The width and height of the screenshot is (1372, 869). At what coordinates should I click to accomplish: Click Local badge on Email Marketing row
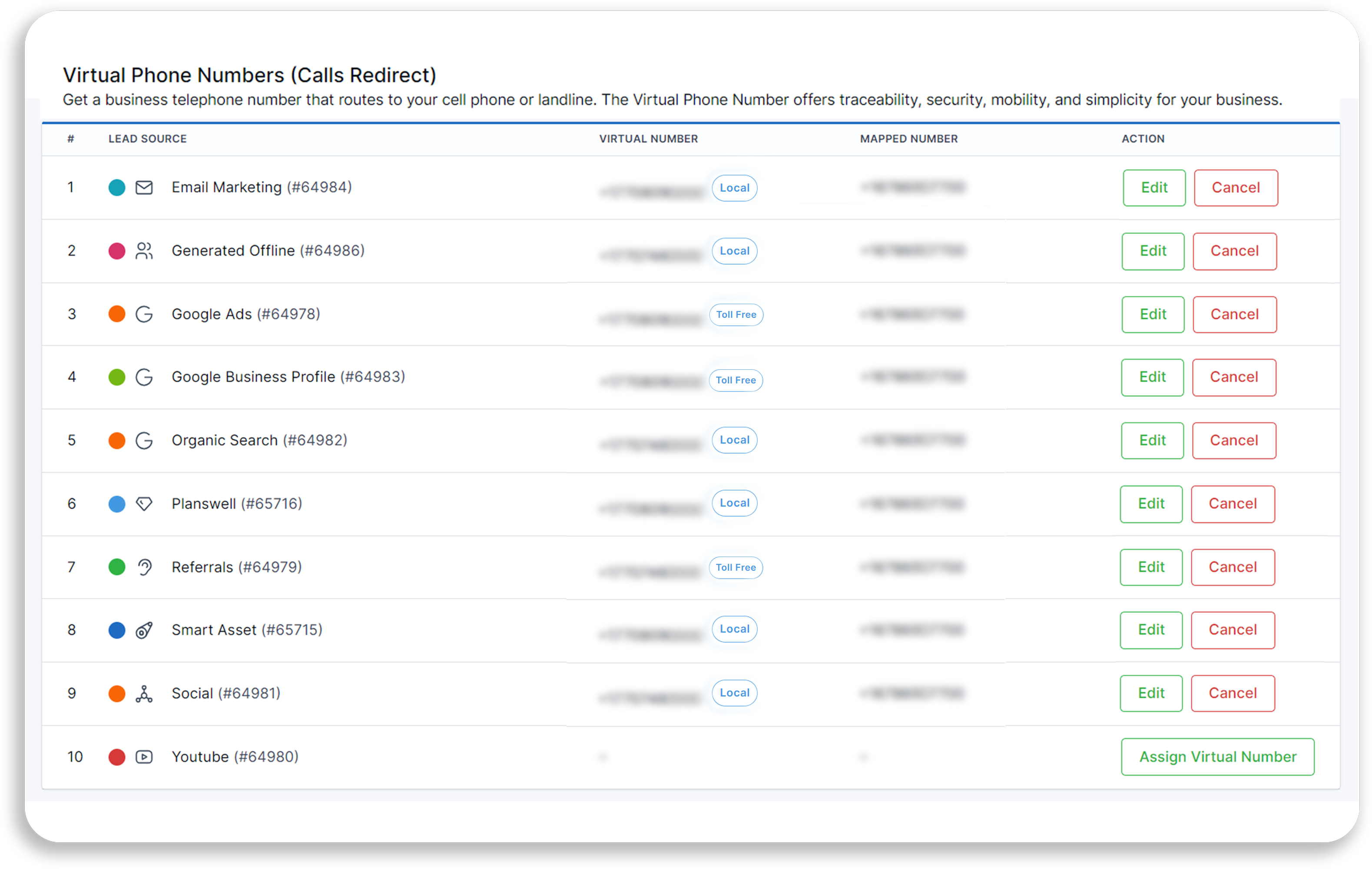735,187
